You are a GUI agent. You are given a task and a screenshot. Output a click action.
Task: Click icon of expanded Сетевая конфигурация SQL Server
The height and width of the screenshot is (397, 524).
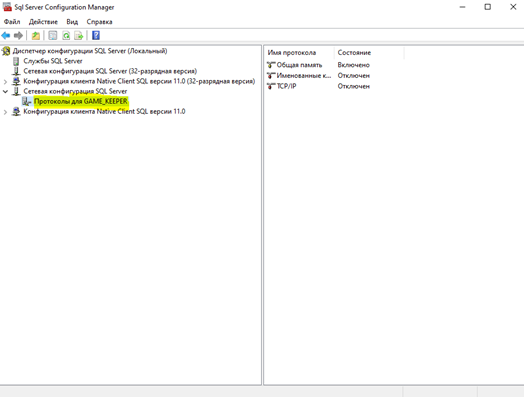(x=16, y=91)
